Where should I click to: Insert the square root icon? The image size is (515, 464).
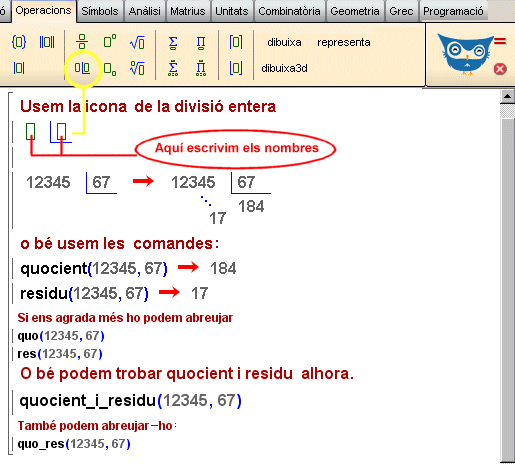tap(137, 43)
